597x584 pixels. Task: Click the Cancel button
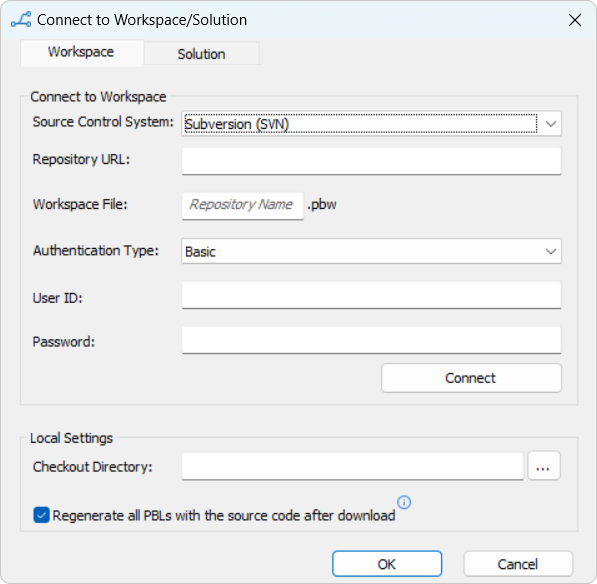(518, 564)
